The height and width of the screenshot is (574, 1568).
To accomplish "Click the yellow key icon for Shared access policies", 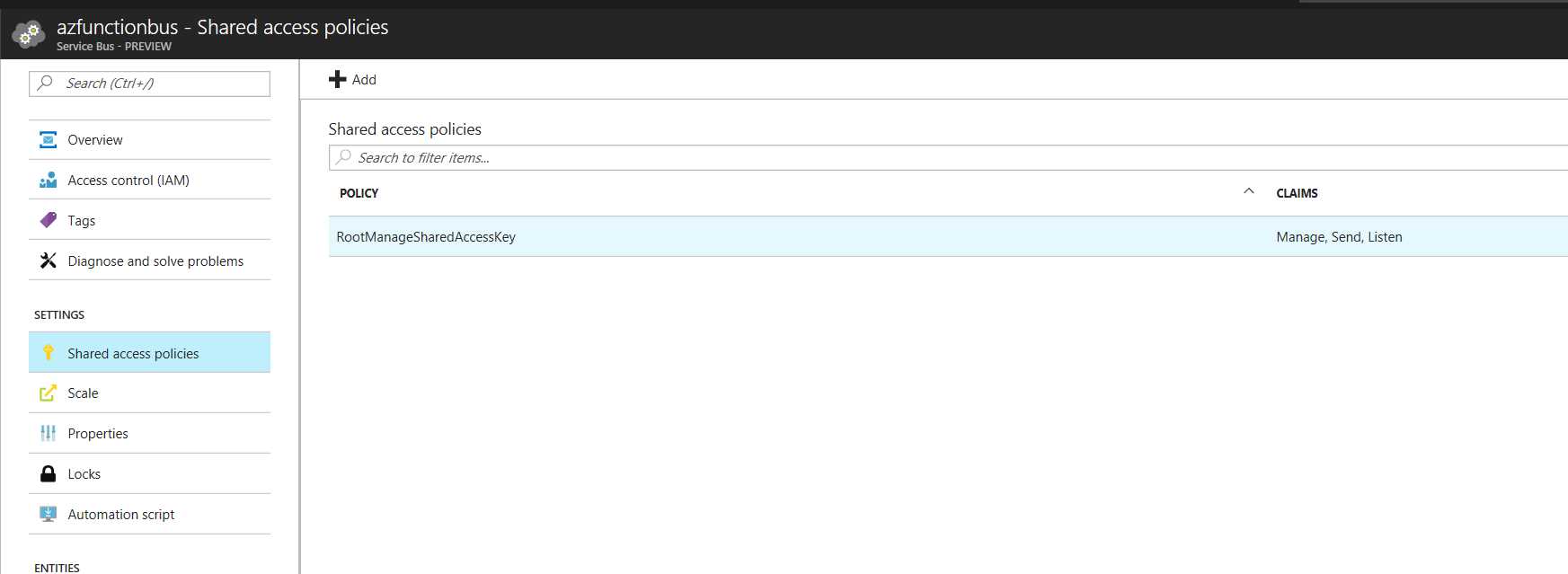I will pos(49,353).
